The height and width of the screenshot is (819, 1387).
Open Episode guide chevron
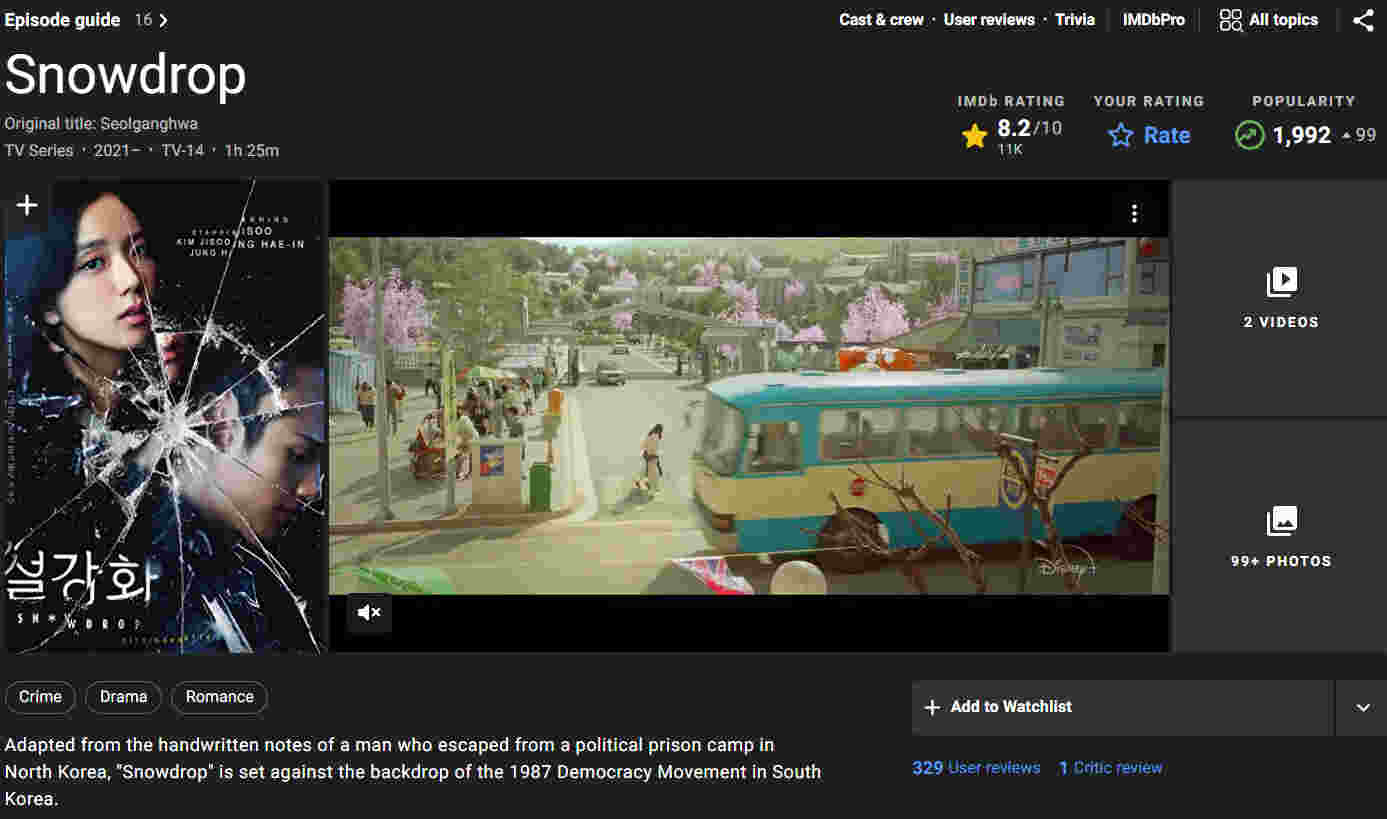coord(163,20)
